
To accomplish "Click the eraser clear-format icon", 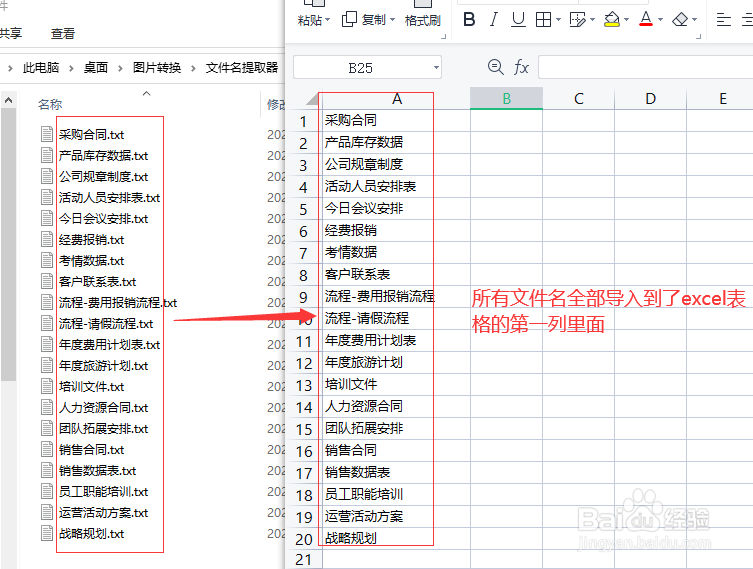I will click(680, 20).
